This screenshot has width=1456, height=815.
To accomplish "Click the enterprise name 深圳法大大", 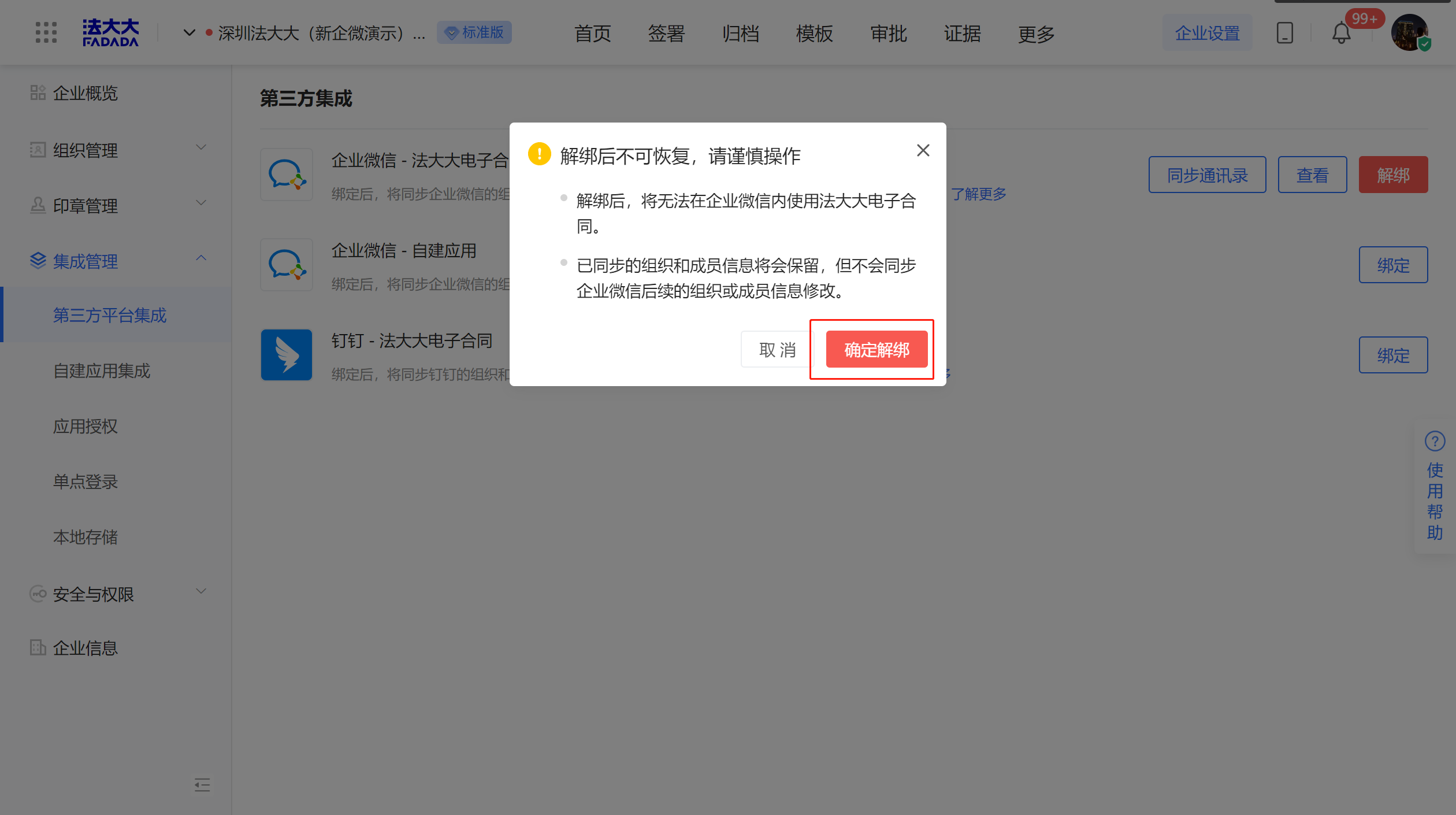I will click(x=321, y=34).
